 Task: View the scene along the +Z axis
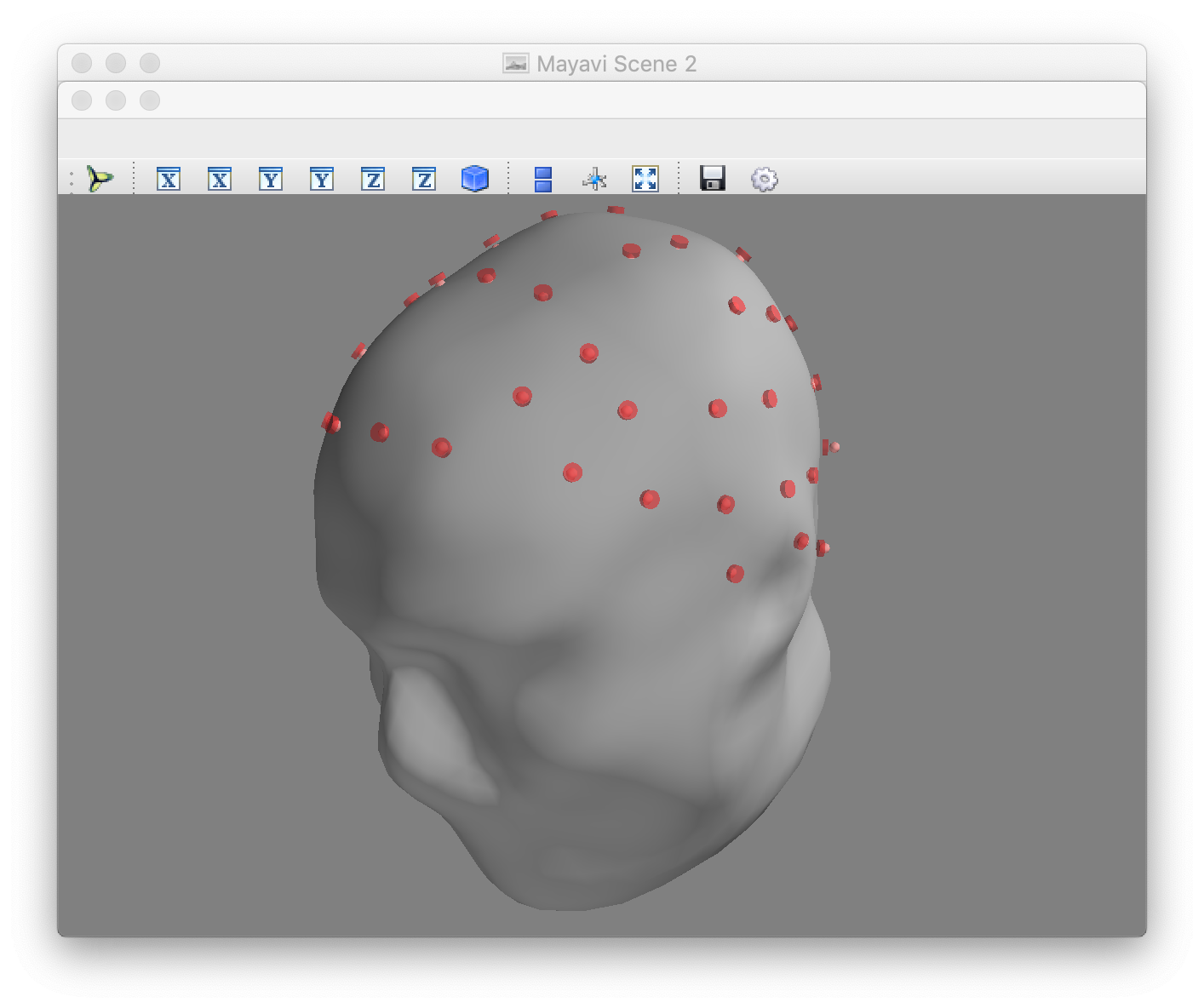coord(372,179)
